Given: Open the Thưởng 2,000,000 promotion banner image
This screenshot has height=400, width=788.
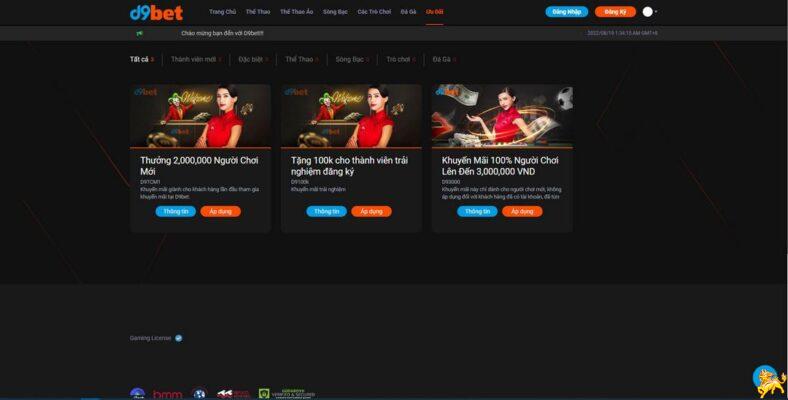Looking at the screenshot, I should coord(201,116).
